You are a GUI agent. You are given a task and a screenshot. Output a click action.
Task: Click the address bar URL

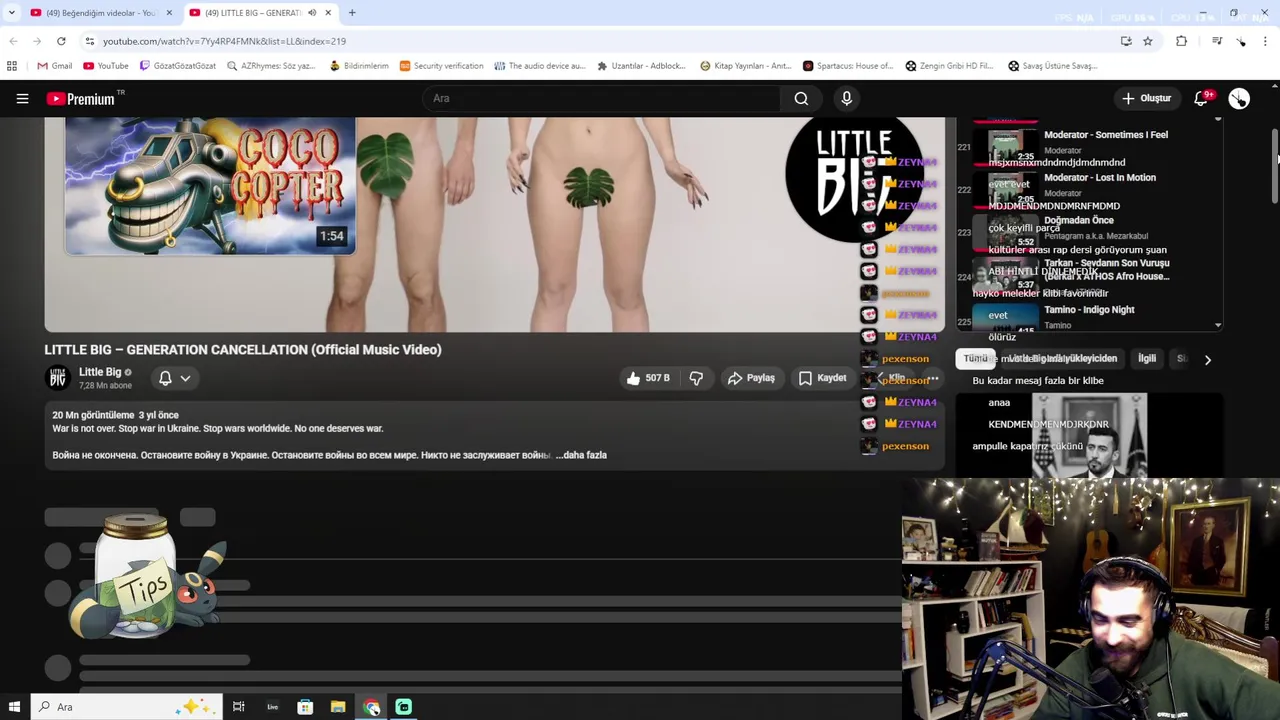[224, 41]
